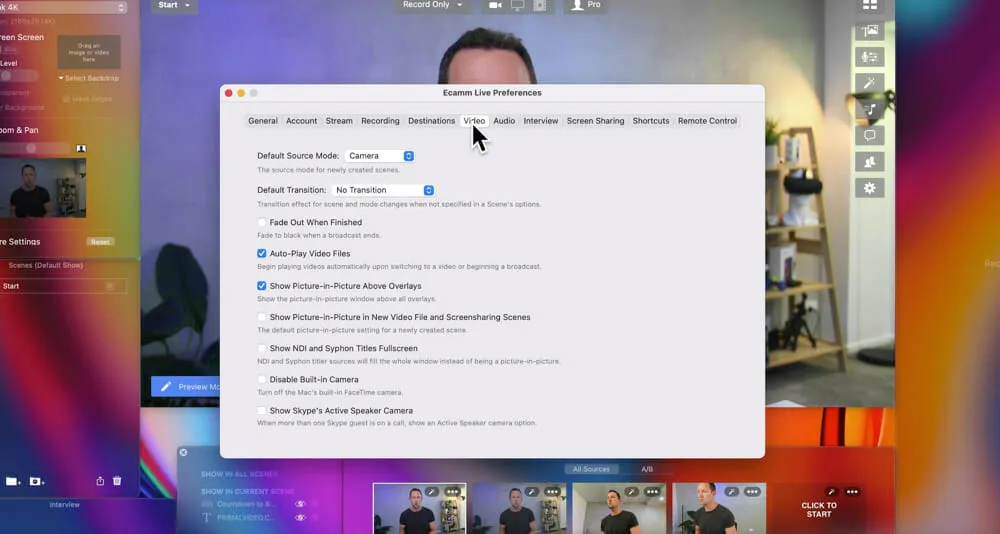Switch to the Shortcuts preferences tab
Viewport: 1000px width, 534px height.
point(650,121)
